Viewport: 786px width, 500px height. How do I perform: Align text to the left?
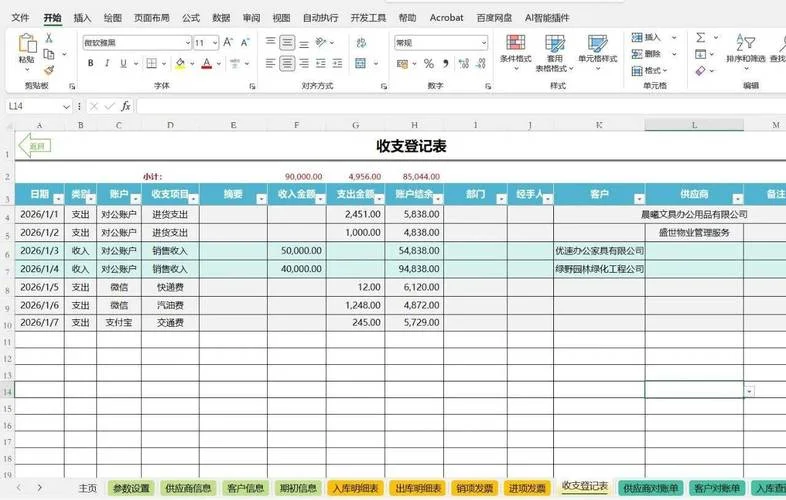270,64
